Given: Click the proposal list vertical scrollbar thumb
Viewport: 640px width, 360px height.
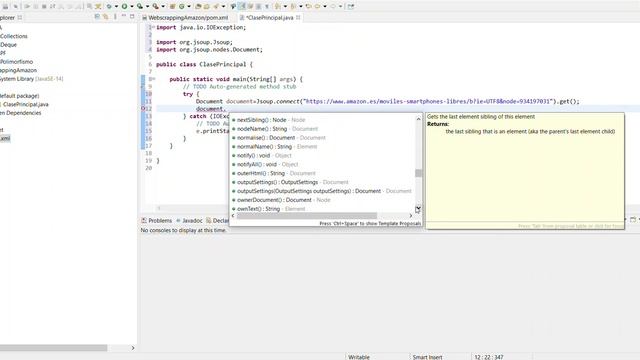Looking at the screenshot, I should coord(418,173).
